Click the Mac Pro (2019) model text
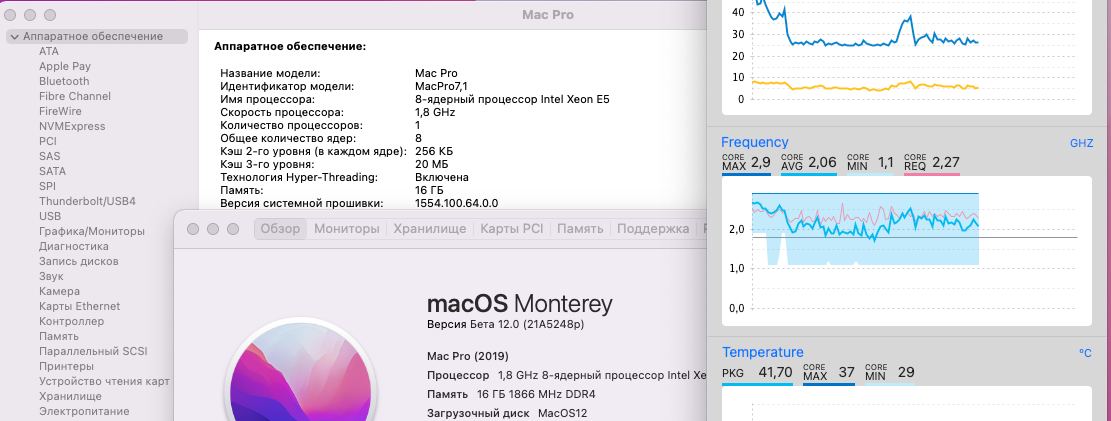The width and height of the screenshot is (1111, 421). 468,356
